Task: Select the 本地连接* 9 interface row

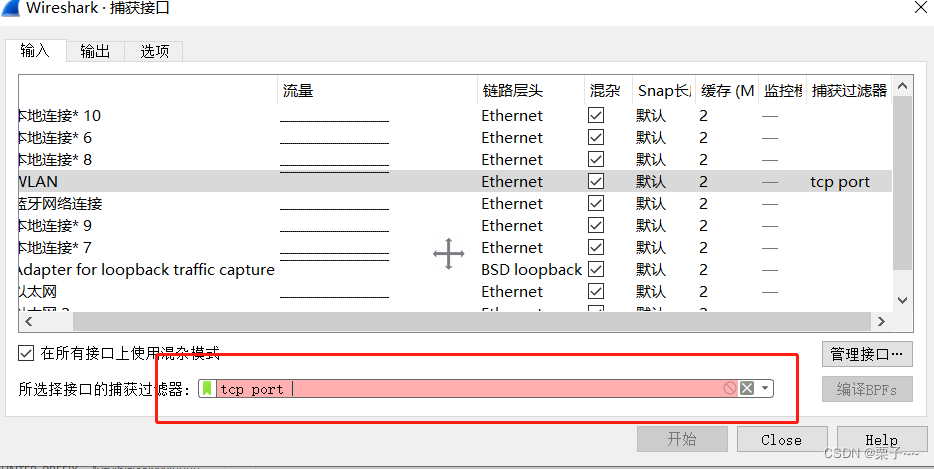Action: (x=455, y=225)
